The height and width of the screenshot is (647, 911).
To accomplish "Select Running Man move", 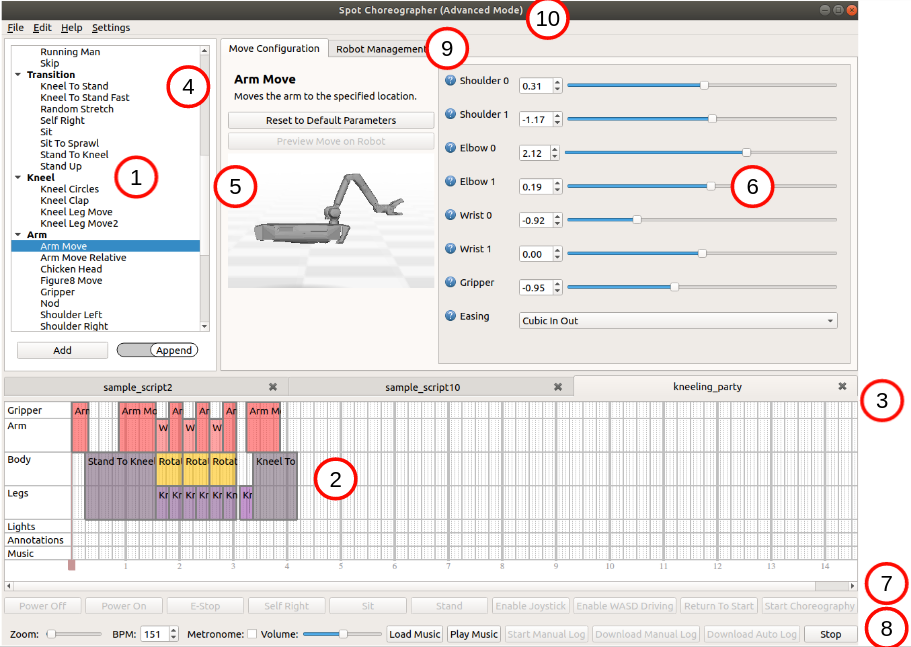I will point(70,52).
